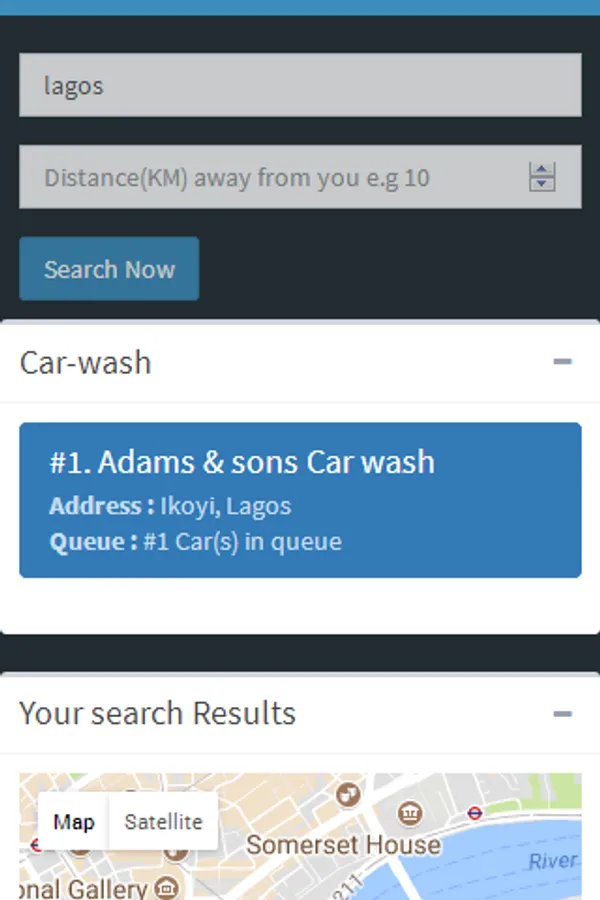Click the Somerset House place marker icon
The height and width of the screenshot is (900, 600).
coord(409,811)
